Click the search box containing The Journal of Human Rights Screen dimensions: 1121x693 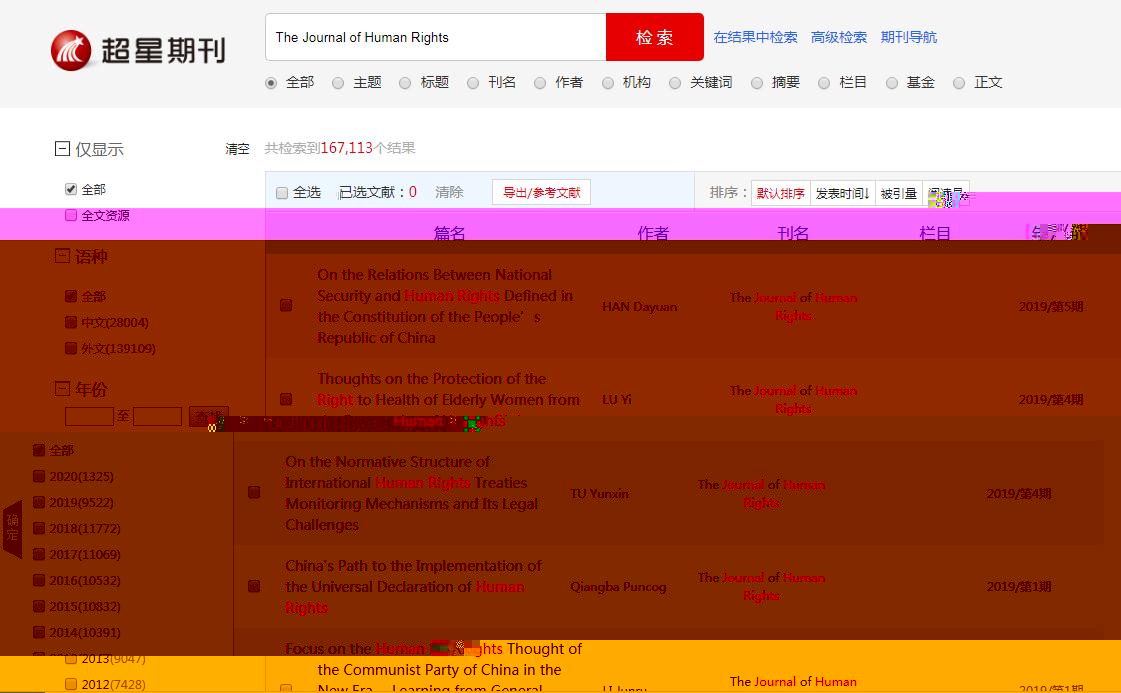[x=435, y=37]
